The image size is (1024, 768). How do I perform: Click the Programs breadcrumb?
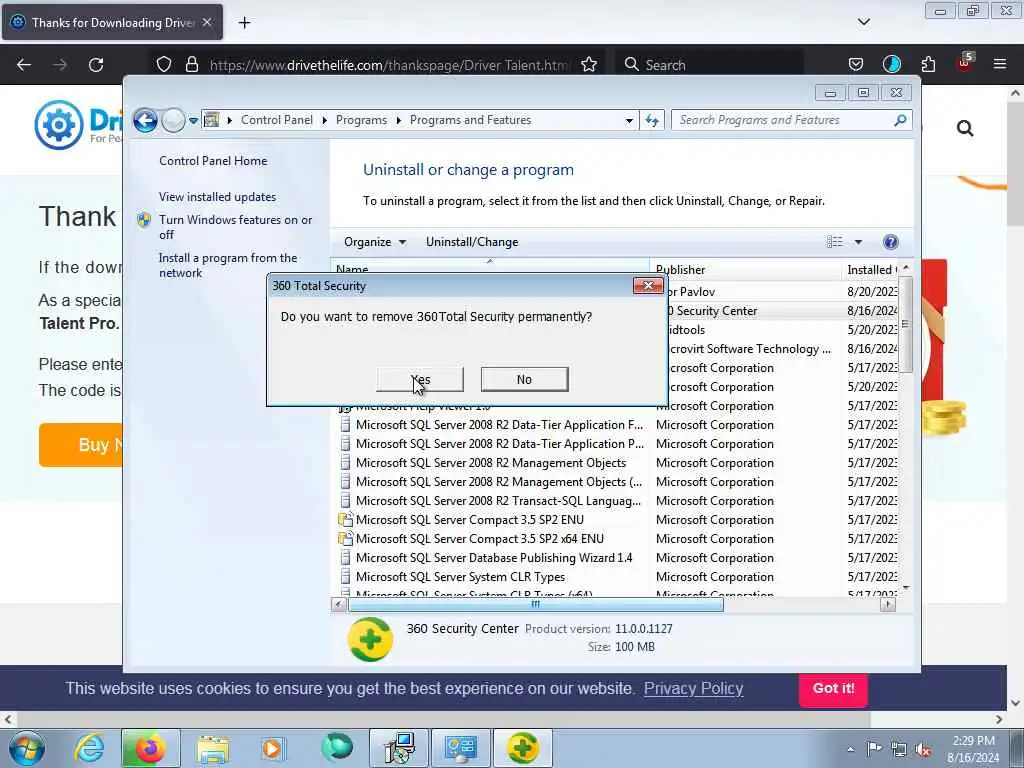tap(361, 120)
